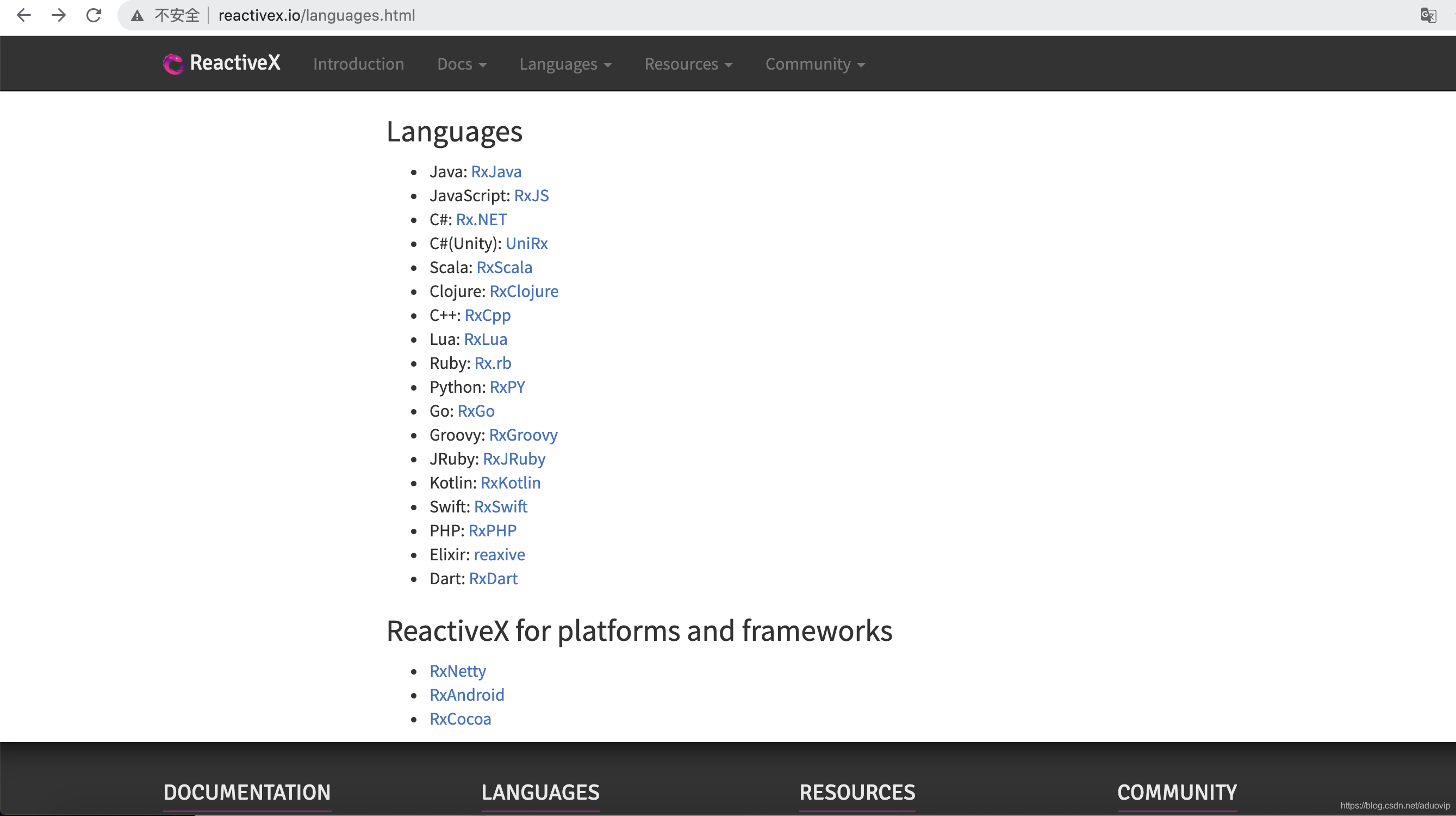
Task: Open the RxCocoa link
Action: (x=460, y=719)
